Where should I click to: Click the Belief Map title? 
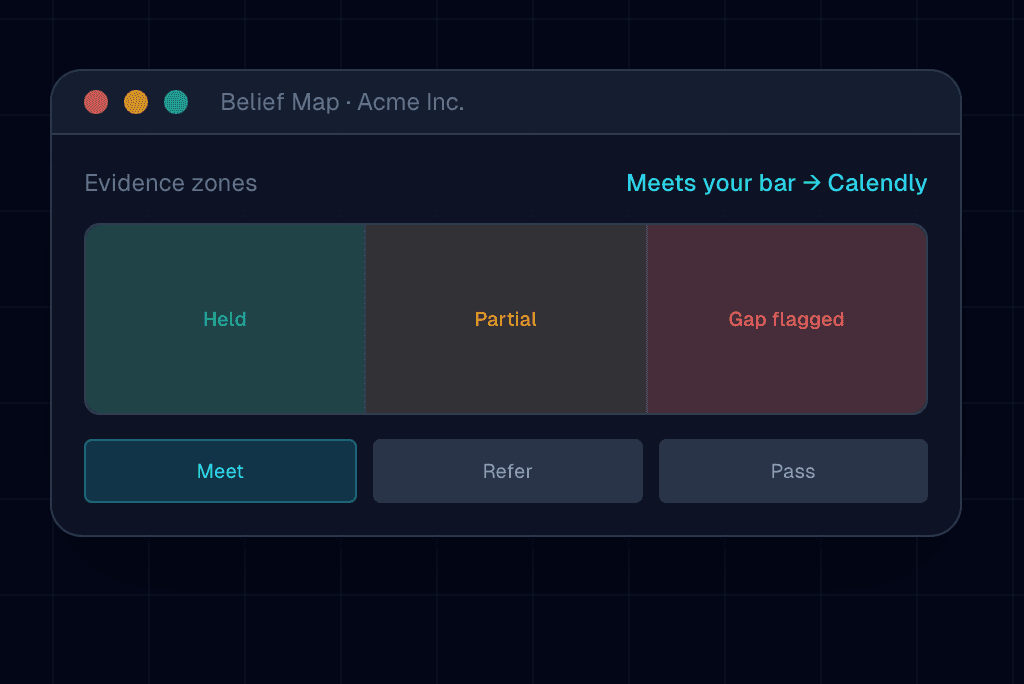[x=280, y=102]
